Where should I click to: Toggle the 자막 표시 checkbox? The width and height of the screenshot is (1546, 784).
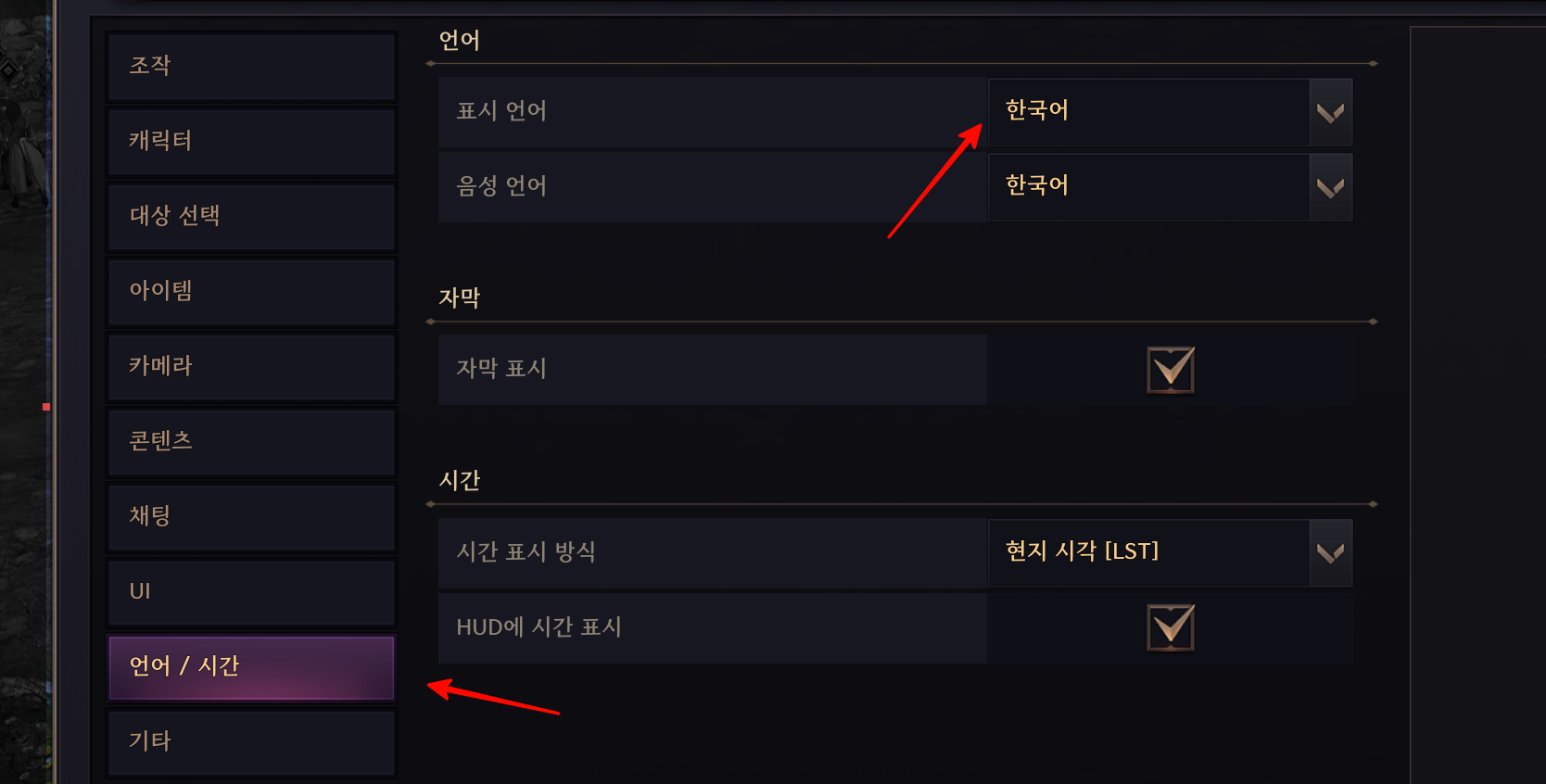coord(1170,370)
